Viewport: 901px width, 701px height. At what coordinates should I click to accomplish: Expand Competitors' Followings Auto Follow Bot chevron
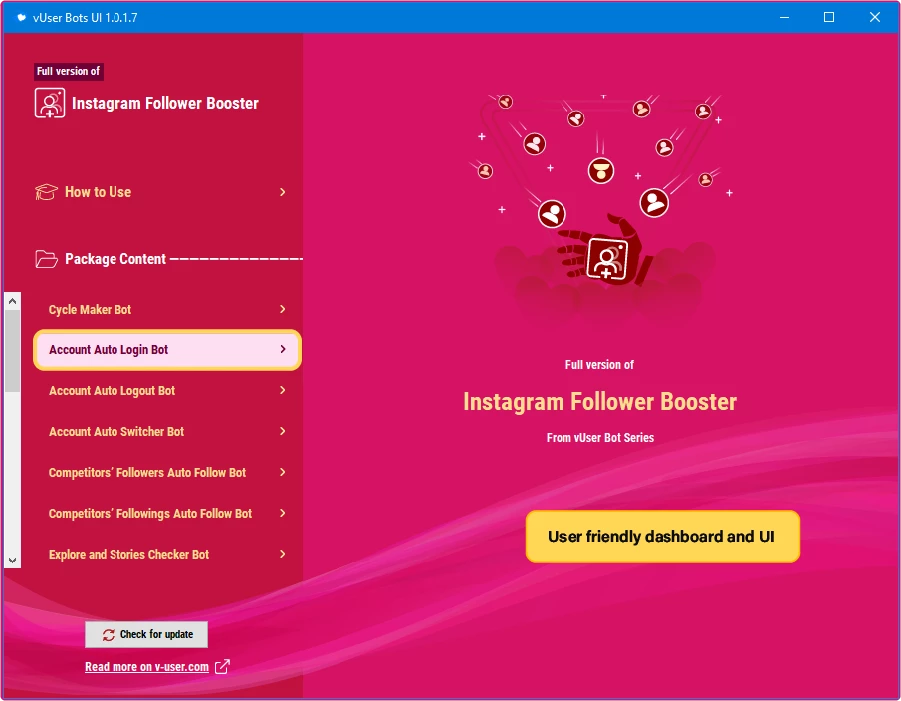pyautogui.click(x=283, y=513)
